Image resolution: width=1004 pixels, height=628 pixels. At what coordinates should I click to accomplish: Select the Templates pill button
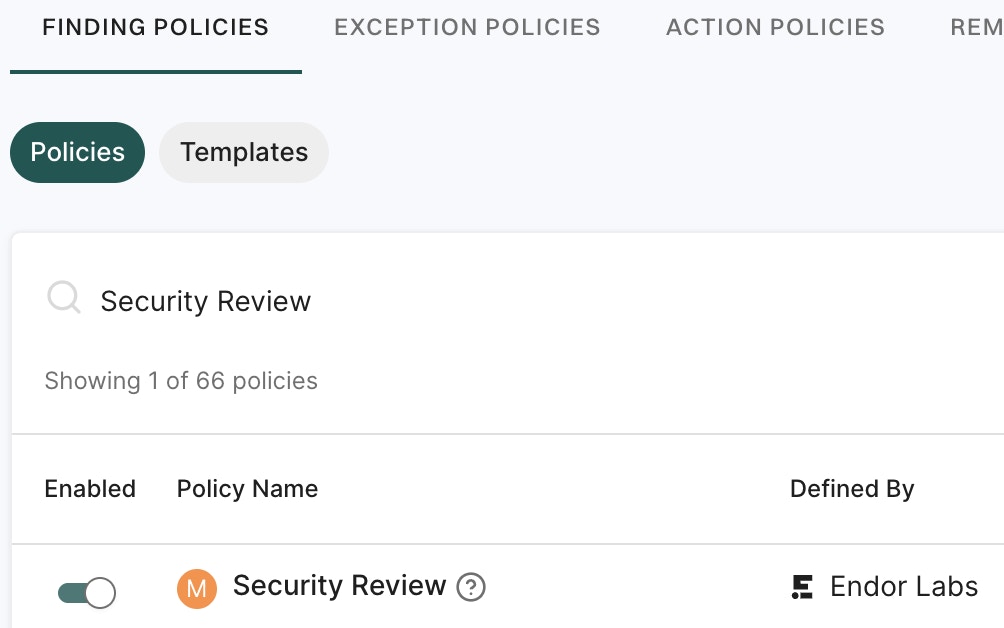tap(243, 152)
